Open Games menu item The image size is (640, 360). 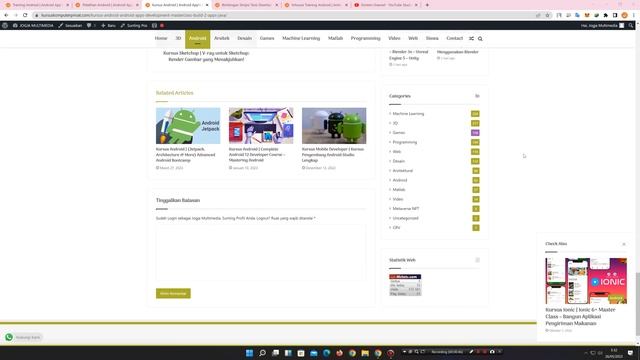(267, 38)
